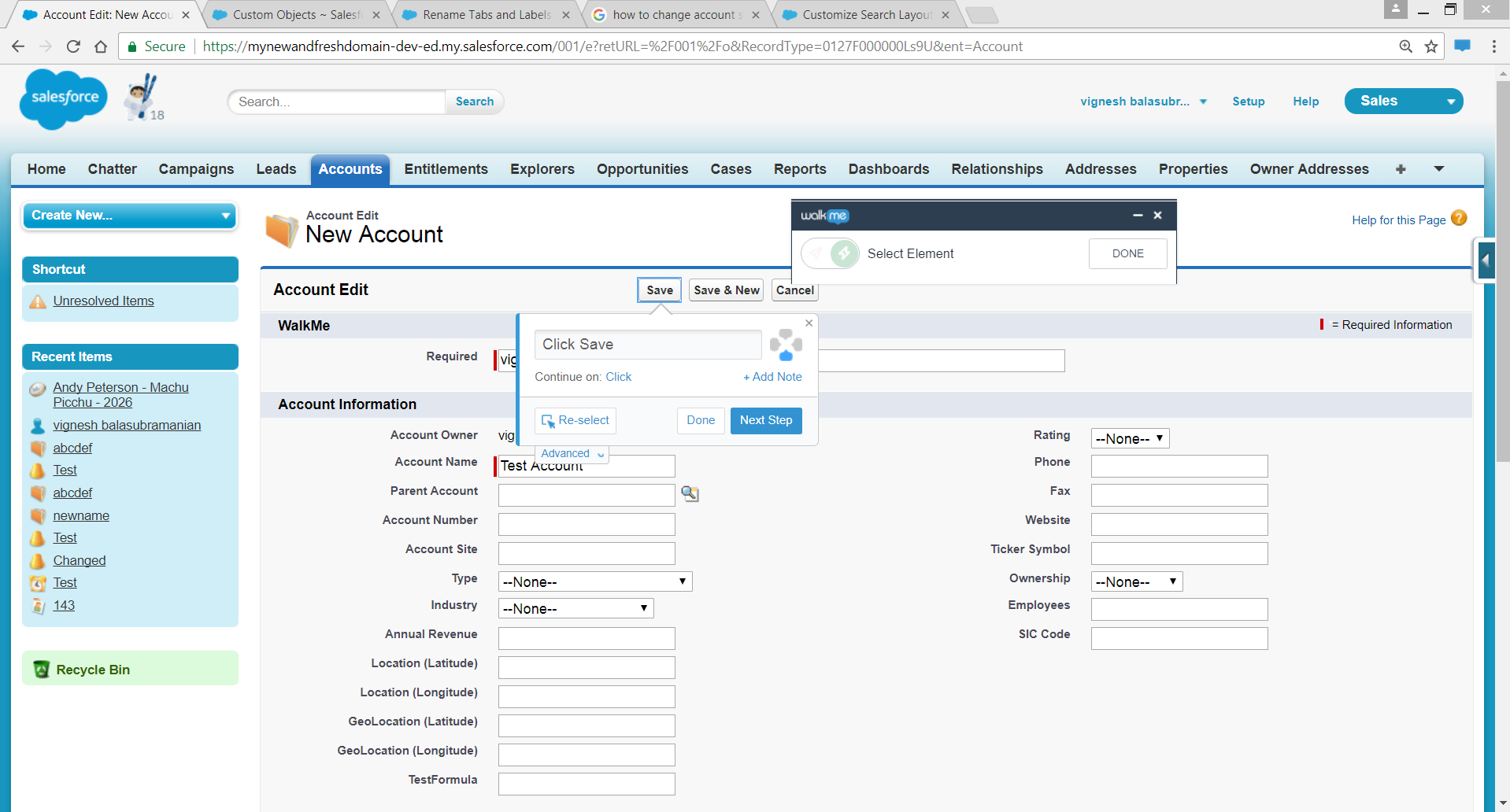Image resolution: width=1510 pixels, height=812 pixels.
Task: Open the Opportunities tab
Action: (642, 169)
